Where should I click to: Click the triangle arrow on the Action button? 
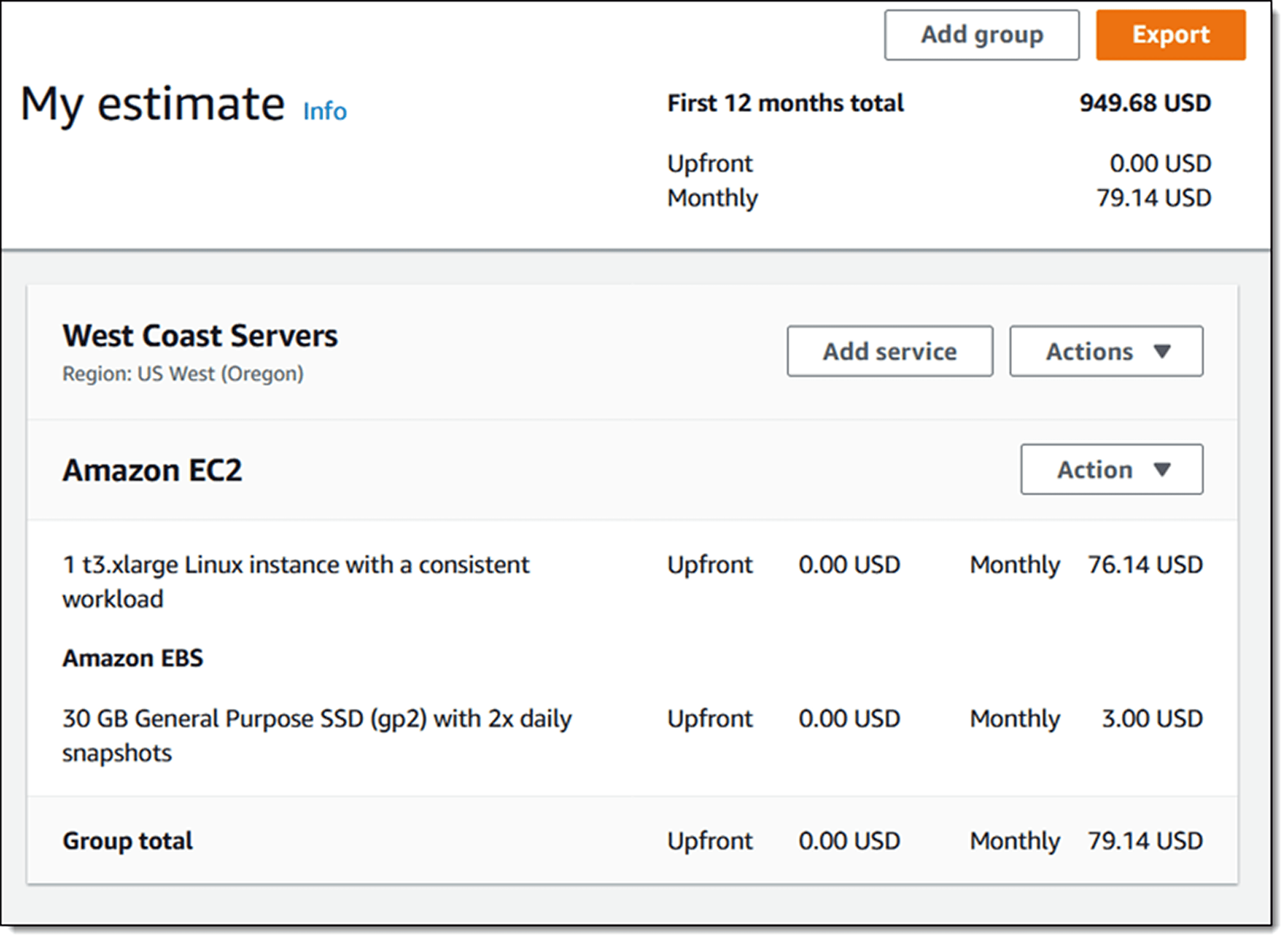click(1161, 469)
